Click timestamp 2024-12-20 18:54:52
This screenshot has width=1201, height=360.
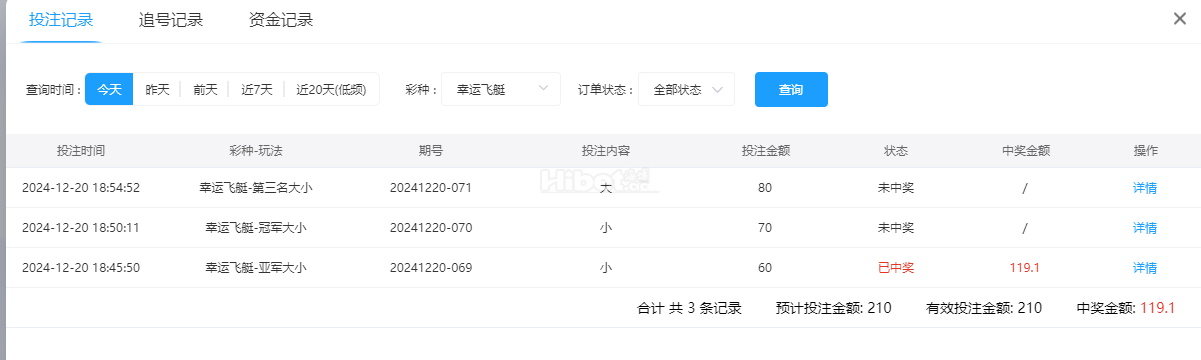coord(81,187)
